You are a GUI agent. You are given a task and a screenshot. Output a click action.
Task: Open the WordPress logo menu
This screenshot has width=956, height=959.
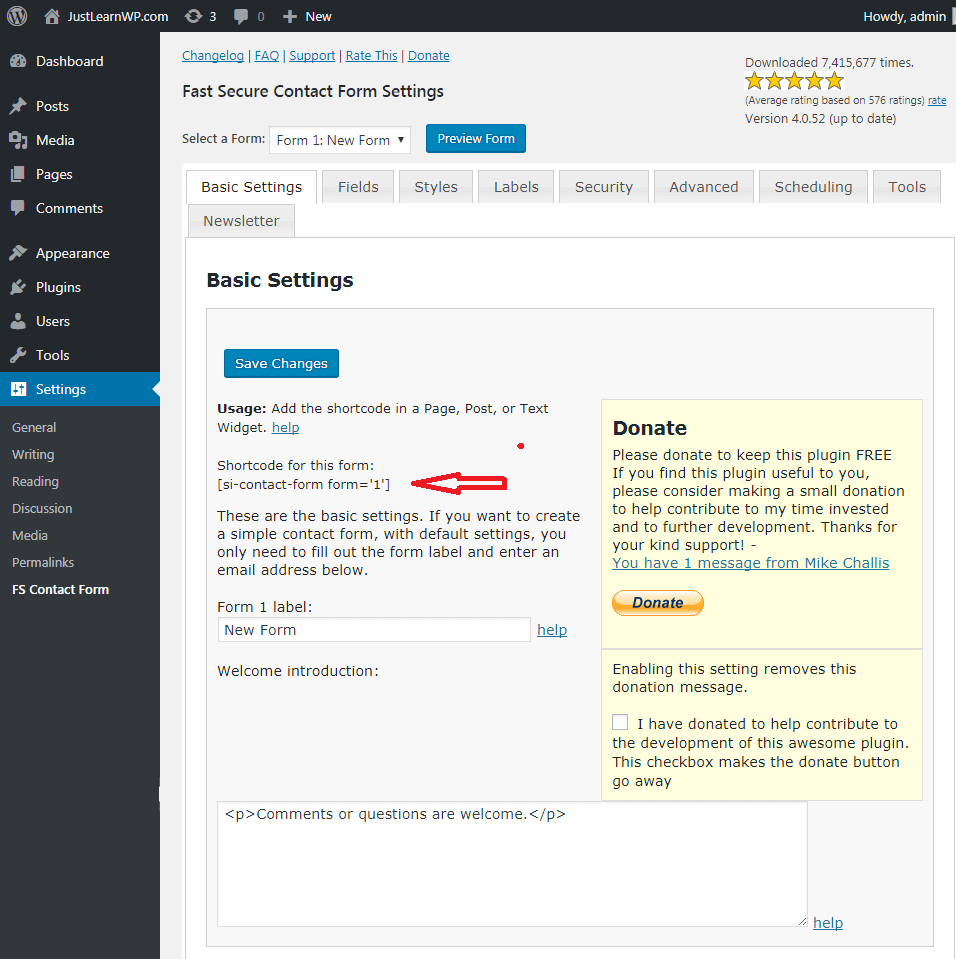(x=17, y=16)
